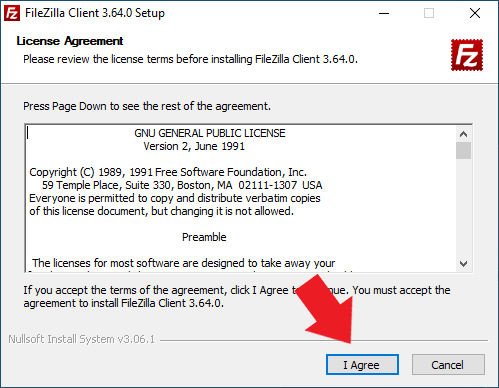Click the Version 2, June 1991 line
499x388 pixels.
[x=194, y=146]
